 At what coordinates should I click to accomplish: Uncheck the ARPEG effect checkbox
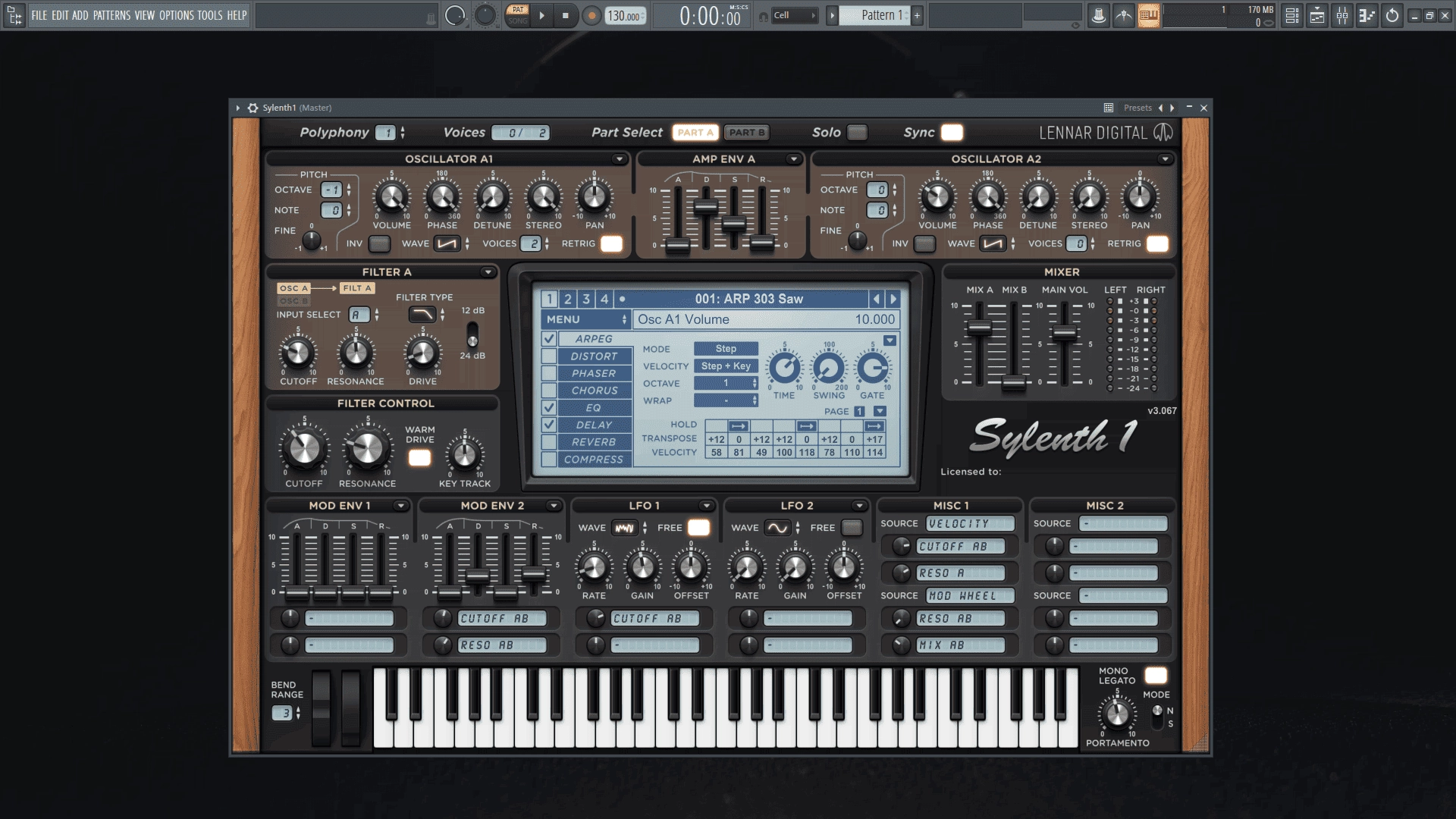click(549, 338)
